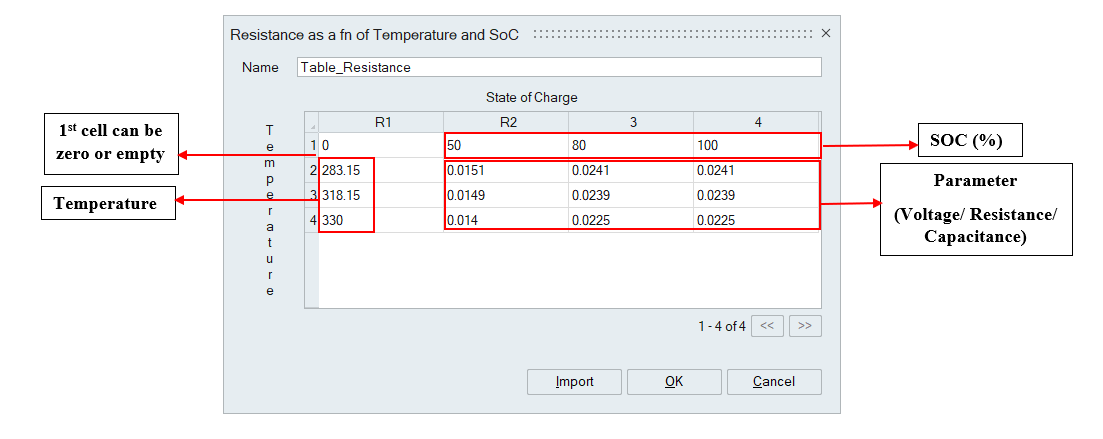Click the cell with value 330
This screenshot has width=1103, height=439.
coord(346,220)
